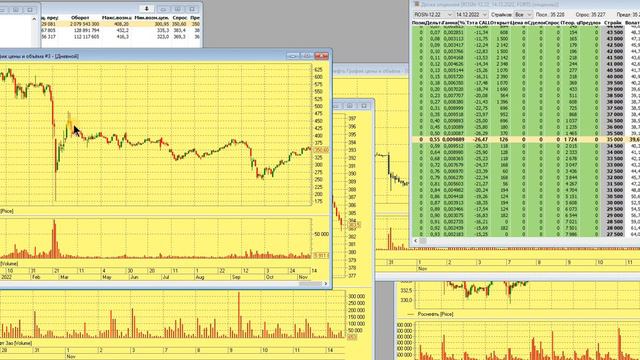Click the [Volume] label under the volume panel
Image resolution: width=640 pixels, height=360 pixels.
click(9, 264)
